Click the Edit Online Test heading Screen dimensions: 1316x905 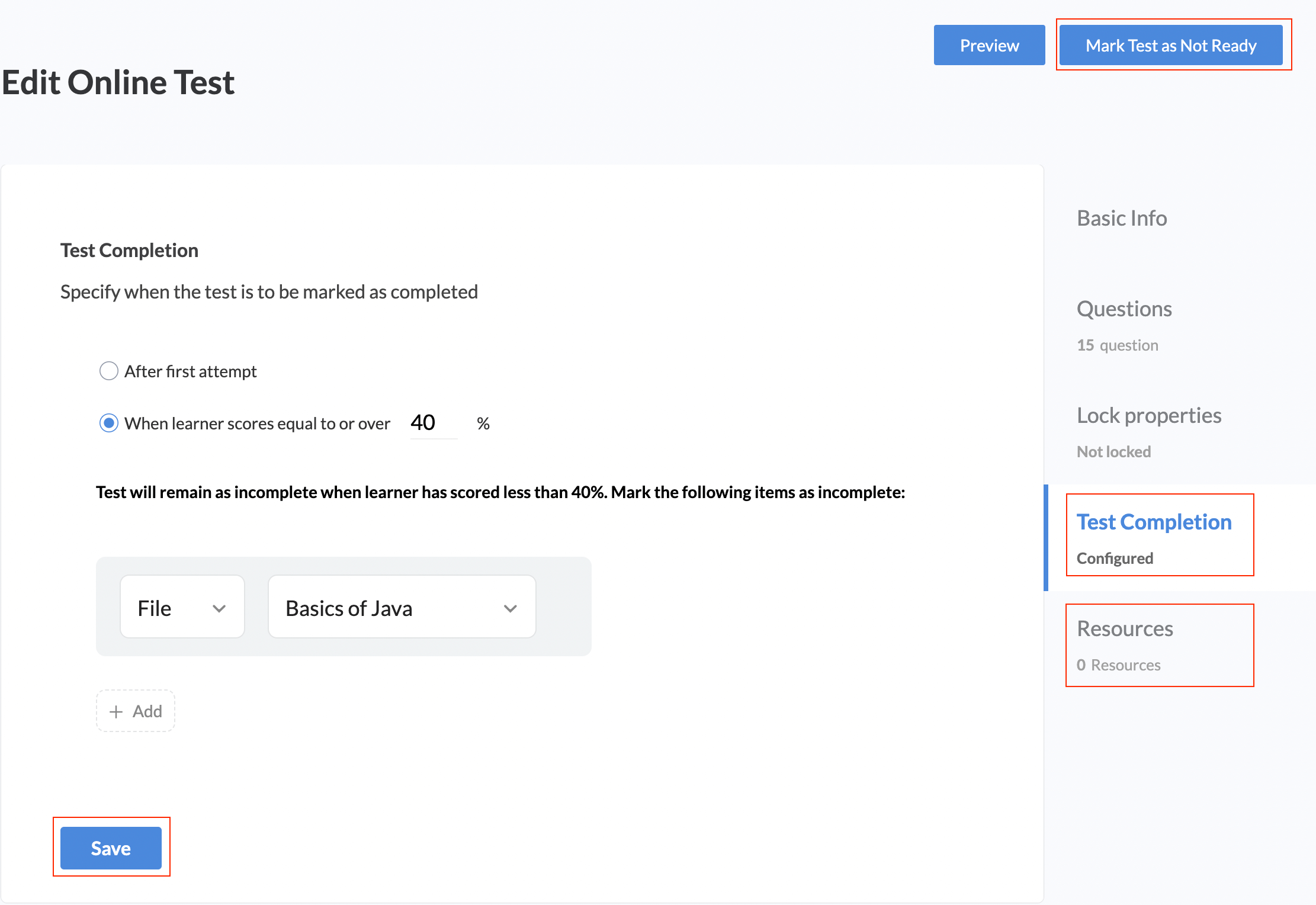coord(118,82)
